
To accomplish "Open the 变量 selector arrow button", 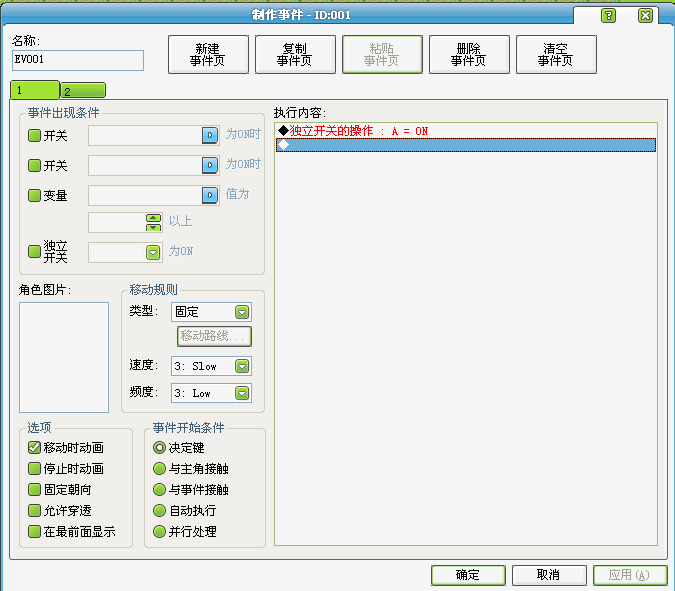I will [210, 195].
